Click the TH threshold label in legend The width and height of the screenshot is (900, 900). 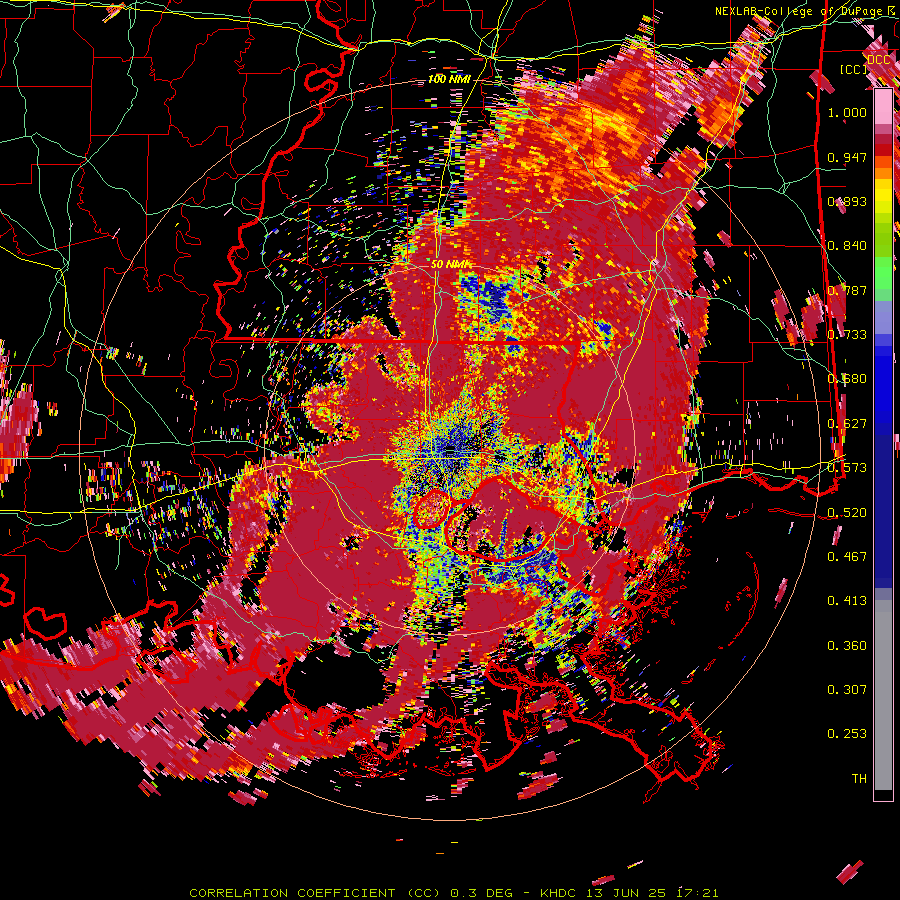click(859, 779)
